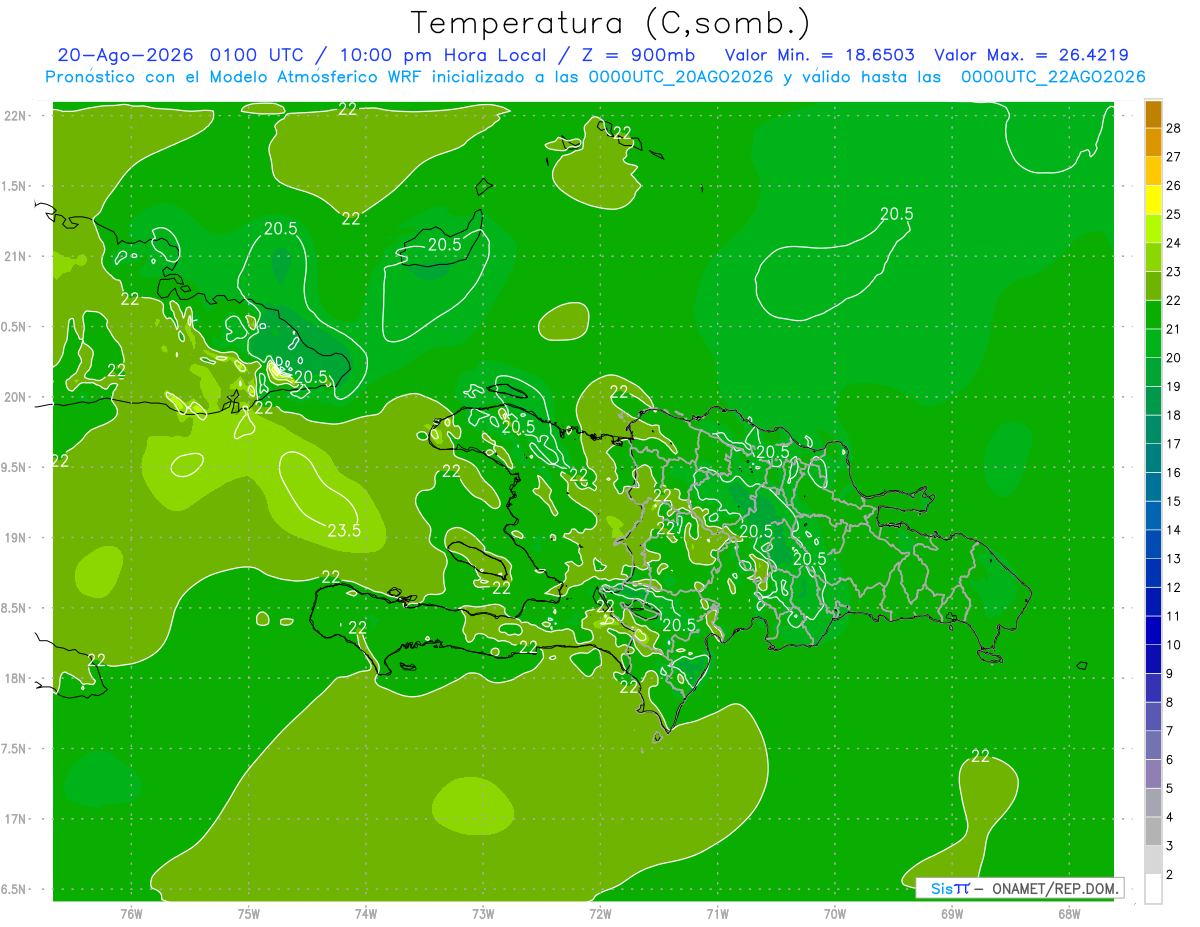This screenshot has height=927, width=1200.
Task: Click the "26" value on the color scale
Action: [1174, 186]
